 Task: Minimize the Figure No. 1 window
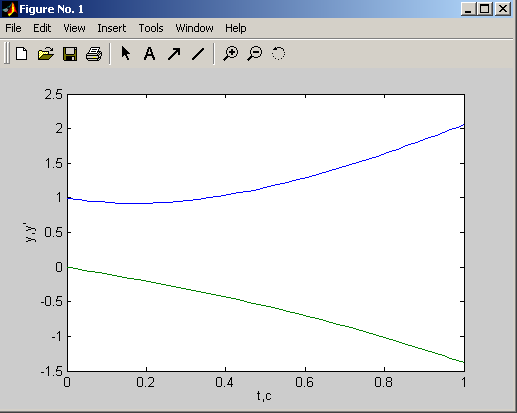[469, 9]
